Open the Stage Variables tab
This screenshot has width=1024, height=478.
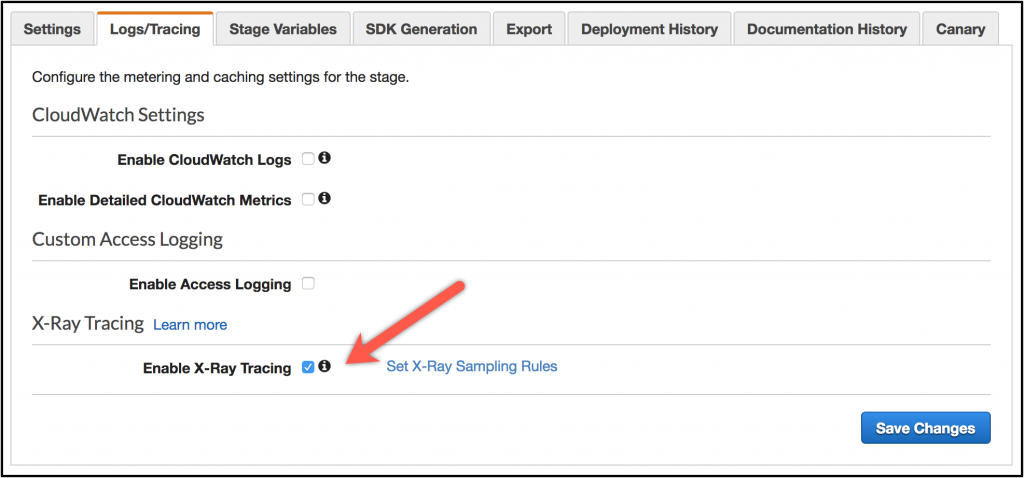tap(283, 29)
